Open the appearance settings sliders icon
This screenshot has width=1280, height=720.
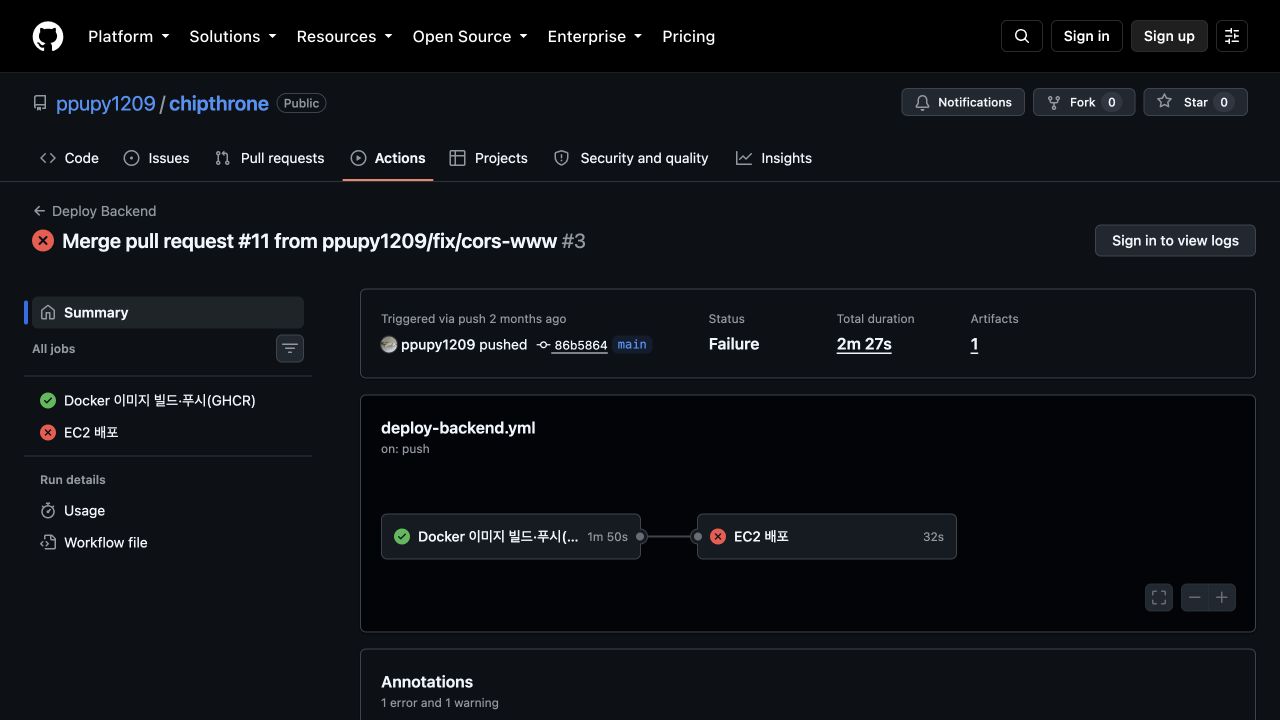pyautogui.click(x=1232, y=36)
